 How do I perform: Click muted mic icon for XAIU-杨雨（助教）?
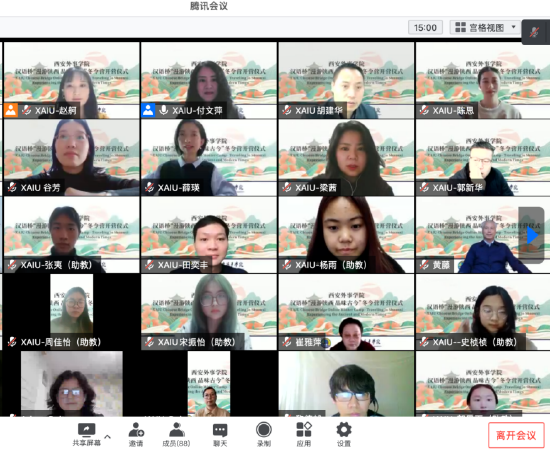point(287,265)
